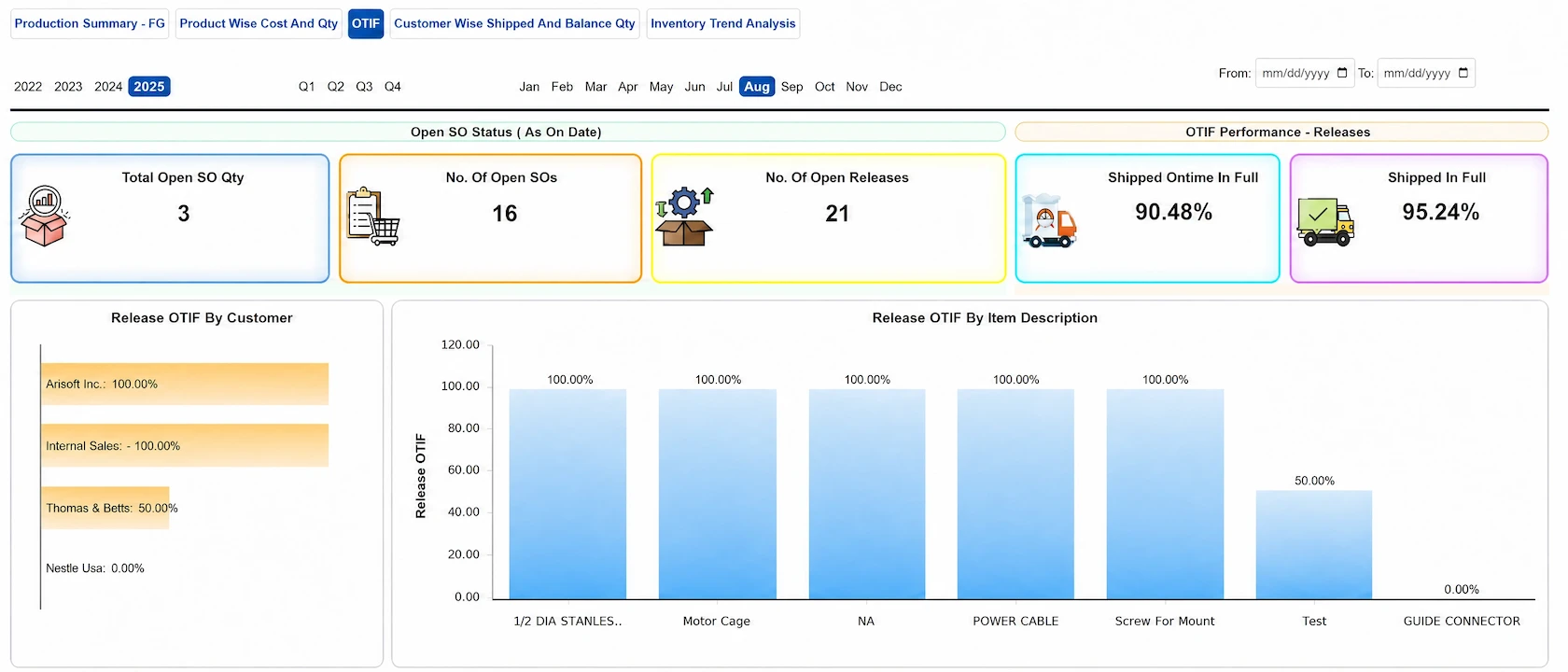1568x672 pixels.
Task: Select year 2024 filter
Action: 108,87
